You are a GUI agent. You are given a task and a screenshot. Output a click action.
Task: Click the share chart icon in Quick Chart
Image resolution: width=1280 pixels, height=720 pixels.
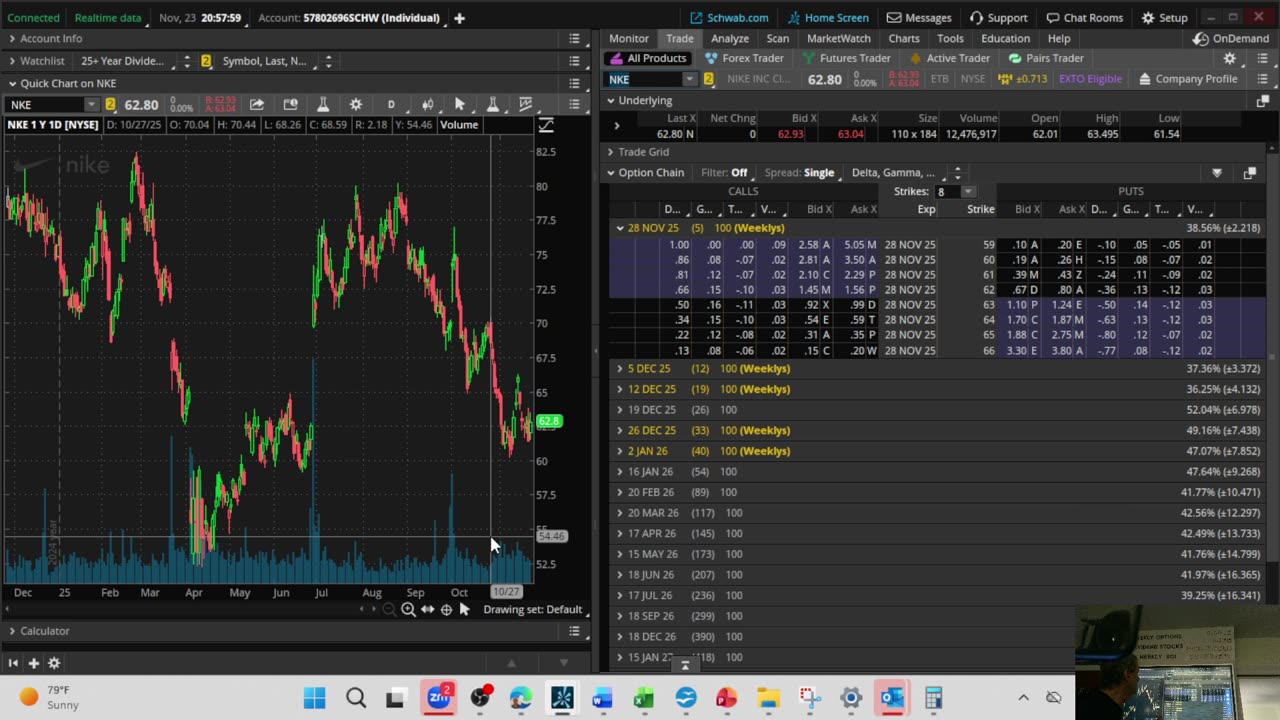tap(257, 104)
